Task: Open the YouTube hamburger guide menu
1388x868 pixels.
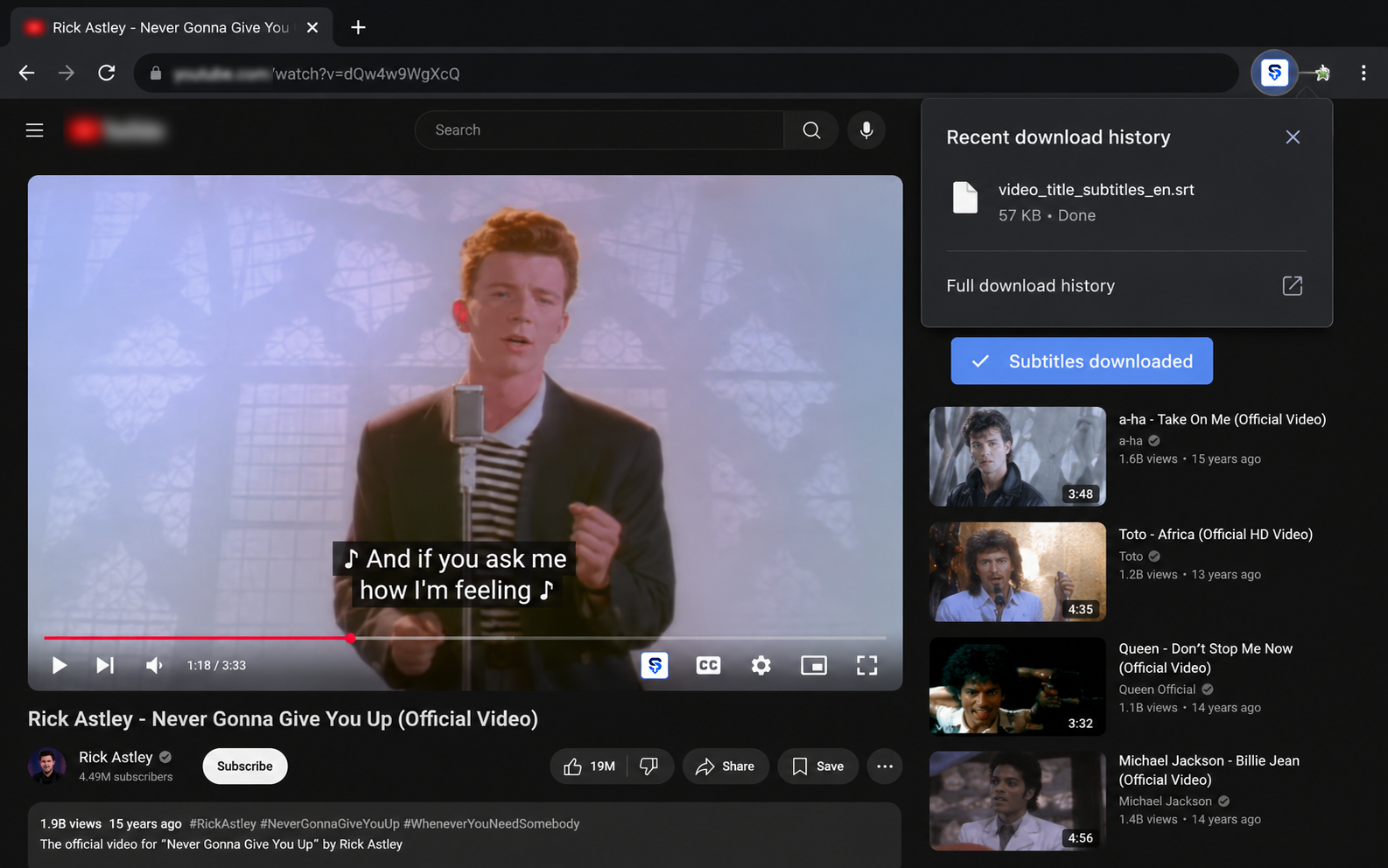Action: pos(35,130)
